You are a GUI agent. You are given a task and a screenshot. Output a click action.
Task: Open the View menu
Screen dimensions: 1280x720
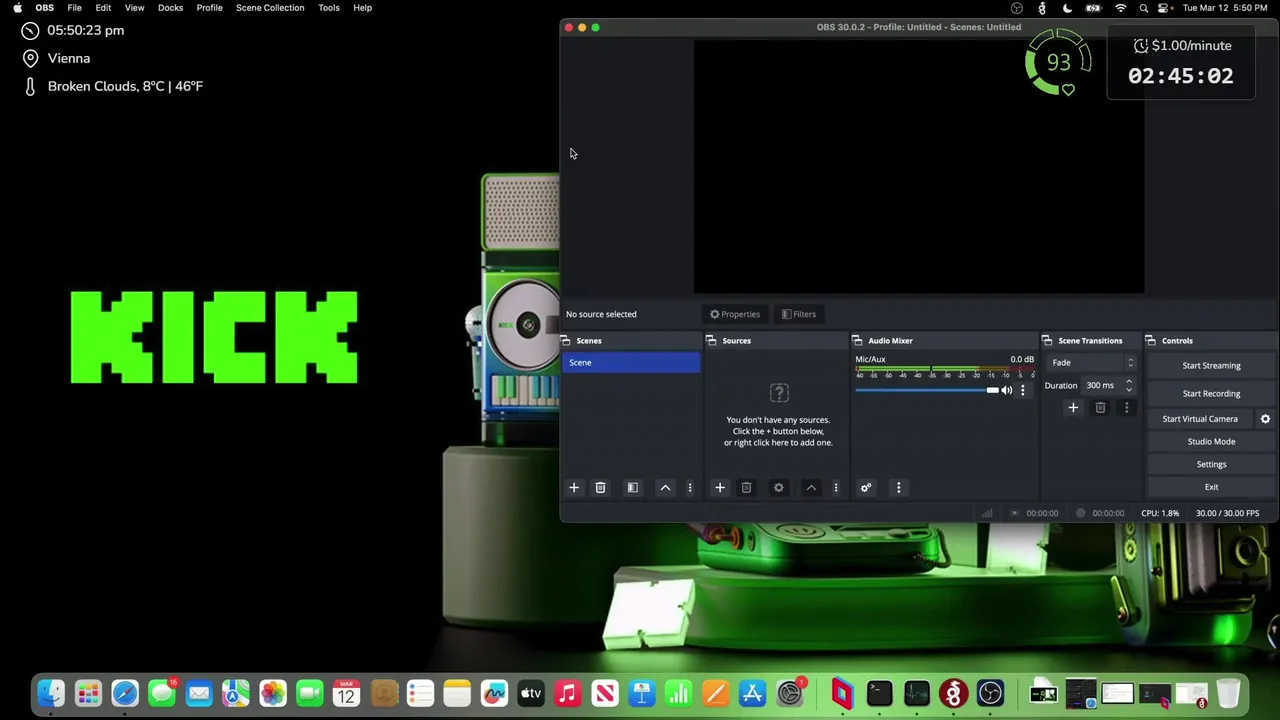(134, 8)
